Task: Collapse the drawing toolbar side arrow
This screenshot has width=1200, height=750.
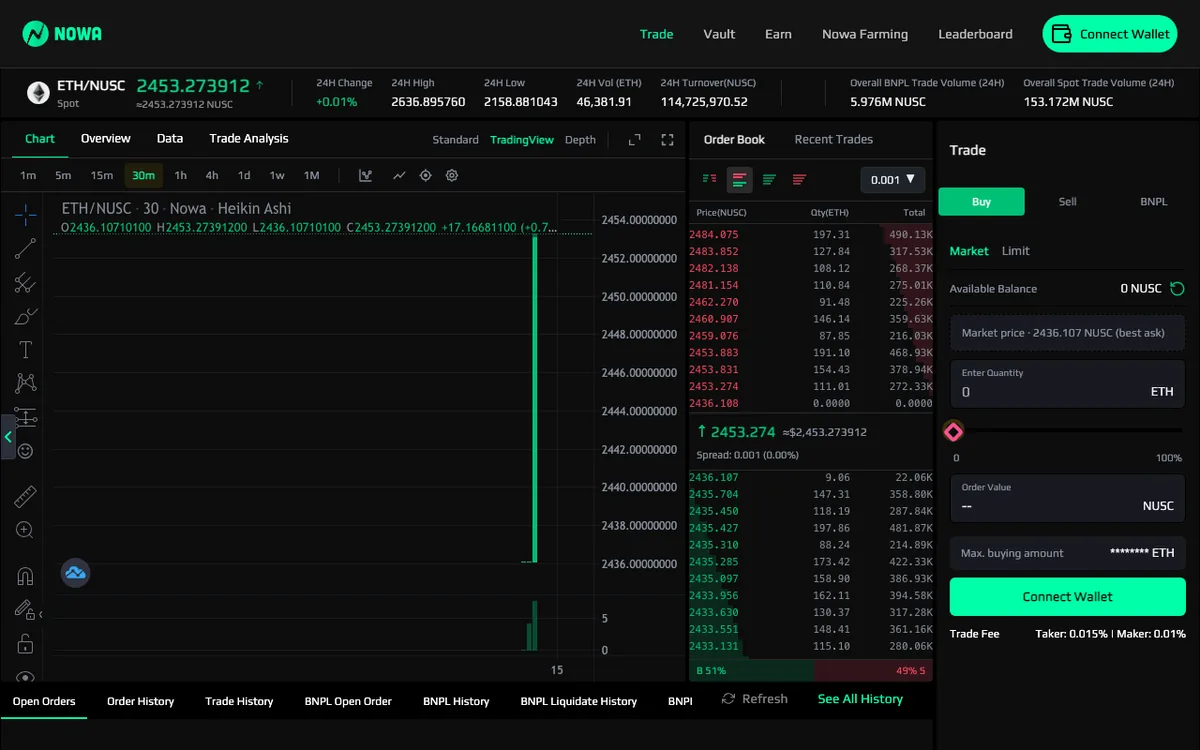Action: point(8,437)
